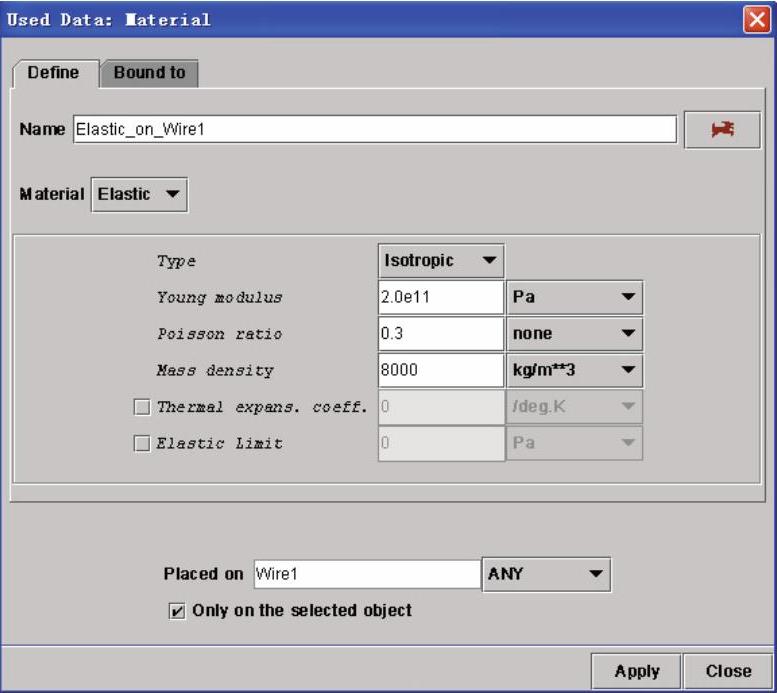Image resolution: width=777 pixels, height=693 pixels.
Task: Open the Material Elastic dropdown
Action: click(139, 194)
